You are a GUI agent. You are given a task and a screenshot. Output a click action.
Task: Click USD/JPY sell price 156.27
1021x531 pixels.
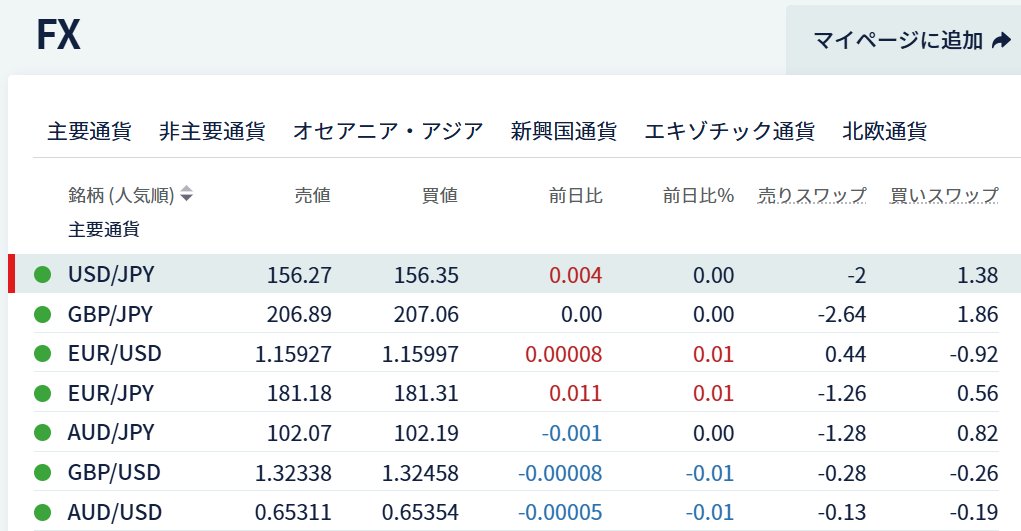(300, 275)
